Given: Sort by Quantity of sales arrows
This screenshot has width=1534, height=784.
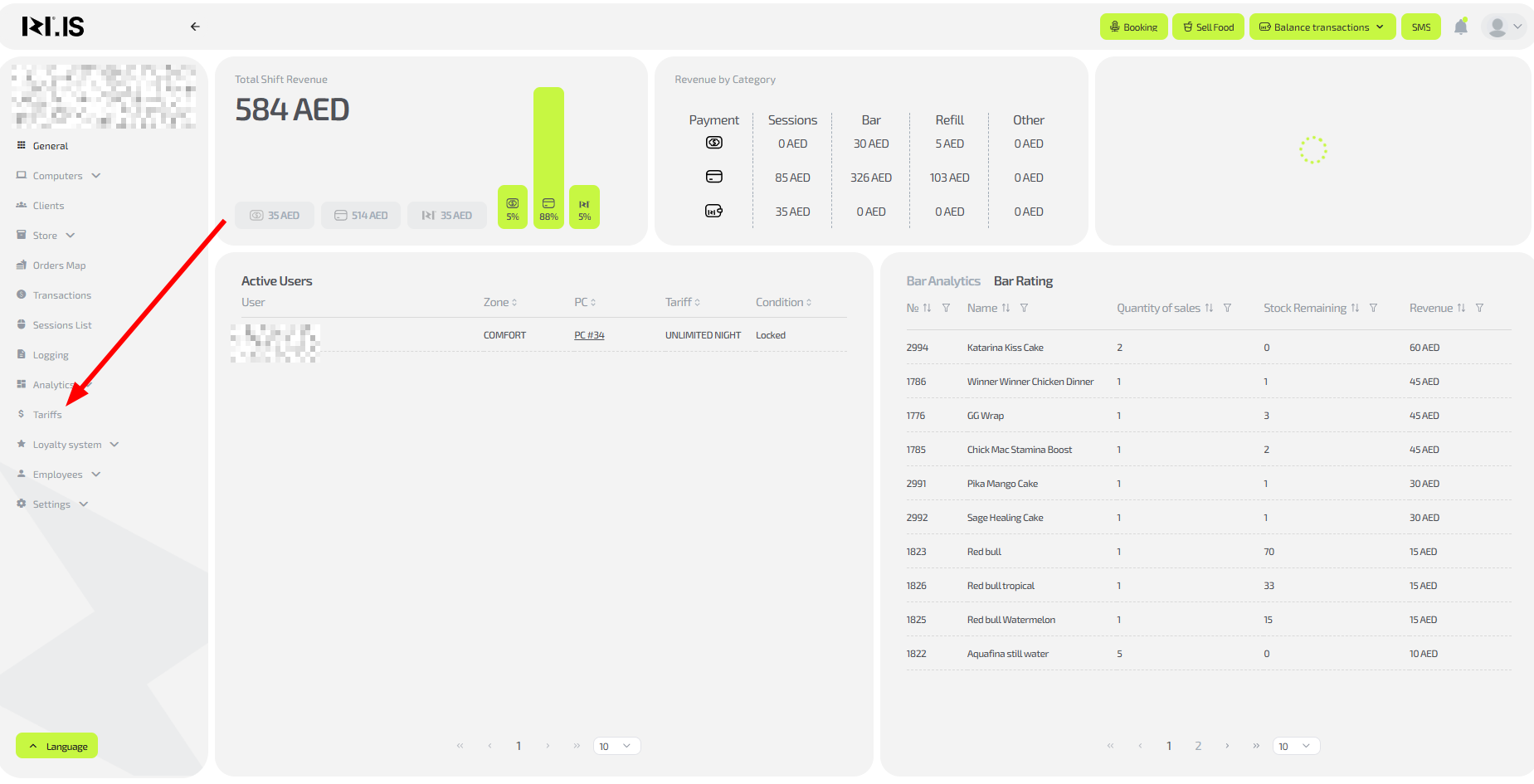Looking at the screenshot, I should [x=1209, y=308].
